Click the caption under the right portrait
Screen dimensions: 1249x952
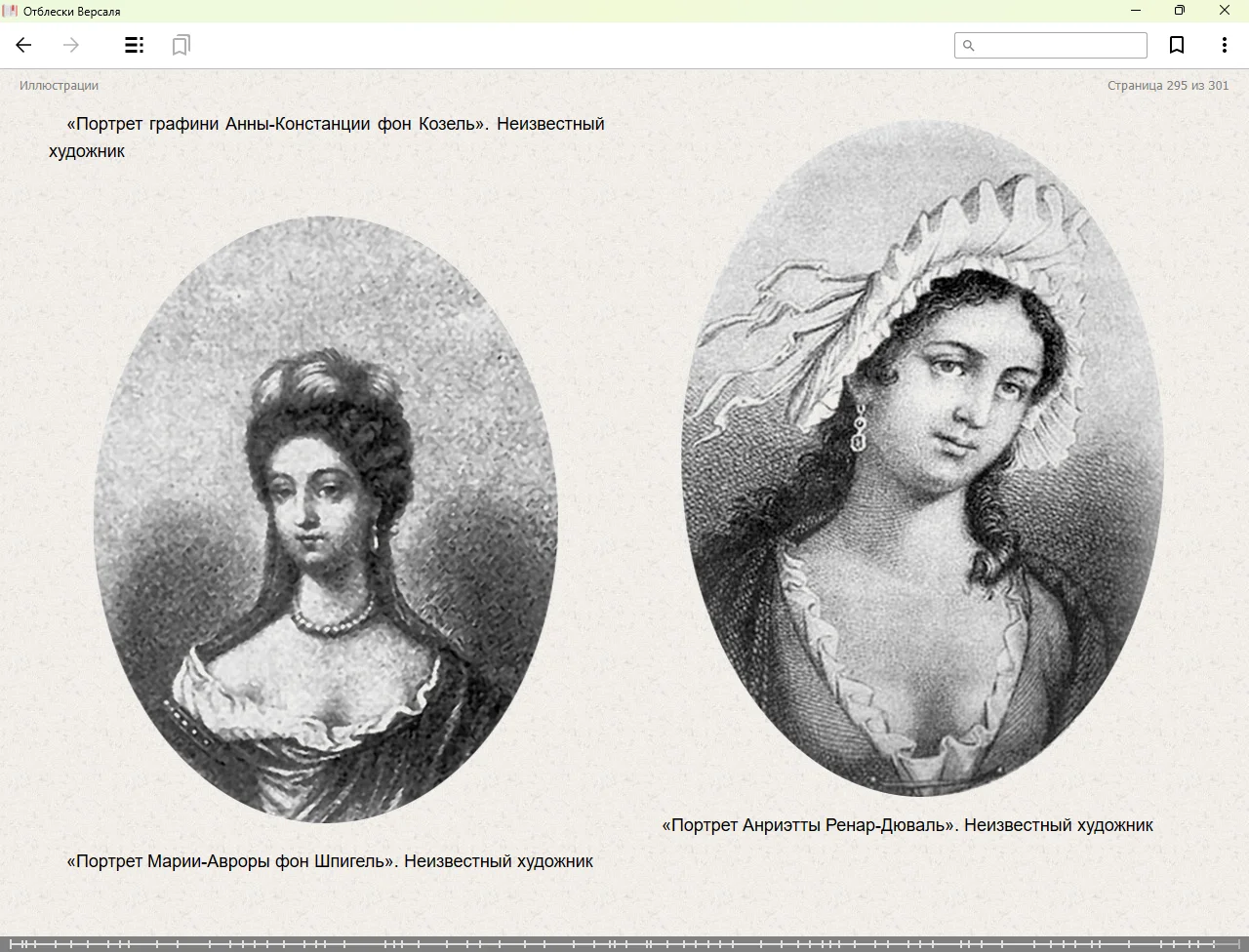click(907, 825)
